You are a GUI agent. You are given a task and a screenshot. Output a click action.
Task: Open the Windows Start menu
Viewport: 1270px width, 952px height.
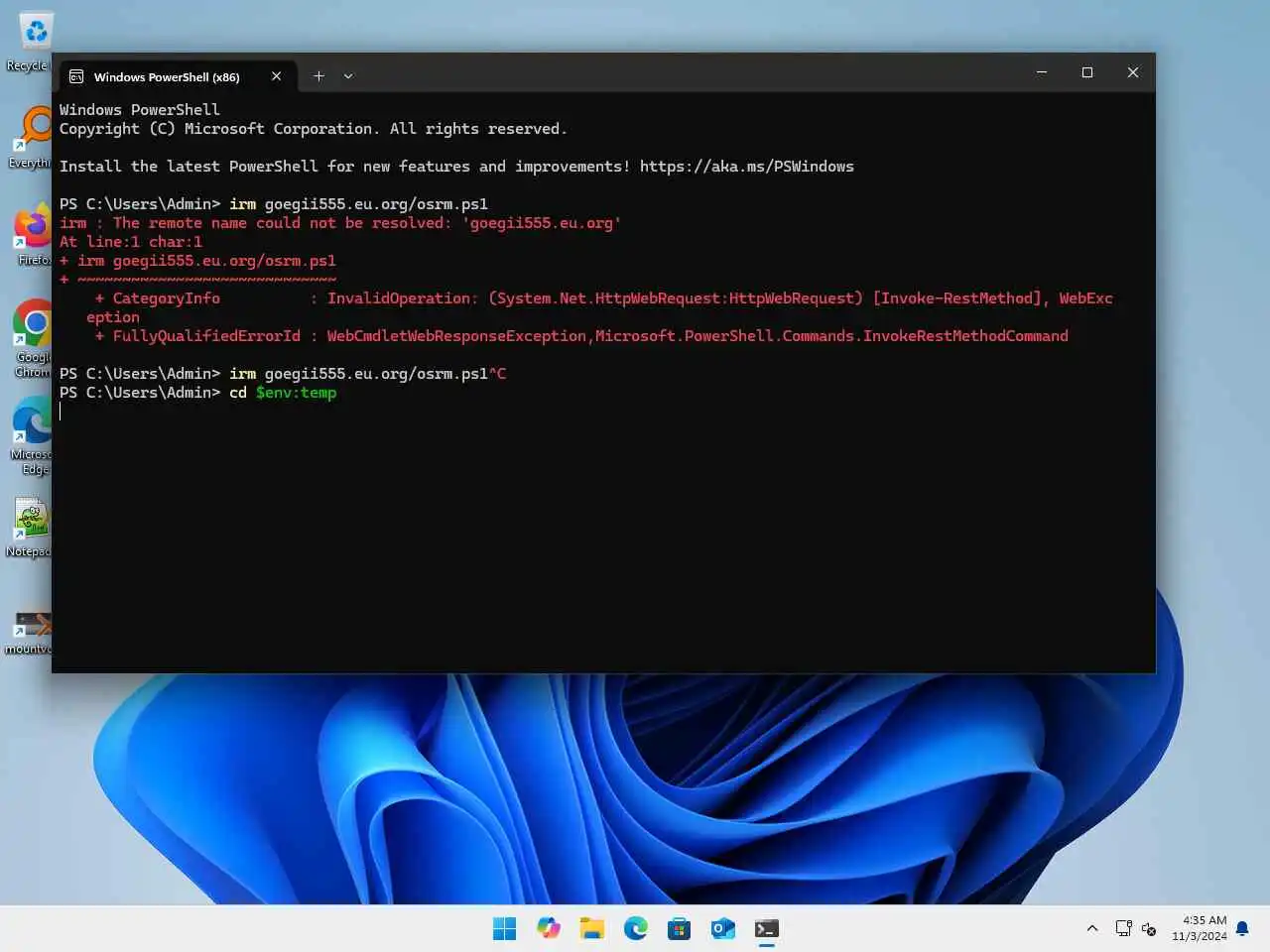tap(504, 928)
